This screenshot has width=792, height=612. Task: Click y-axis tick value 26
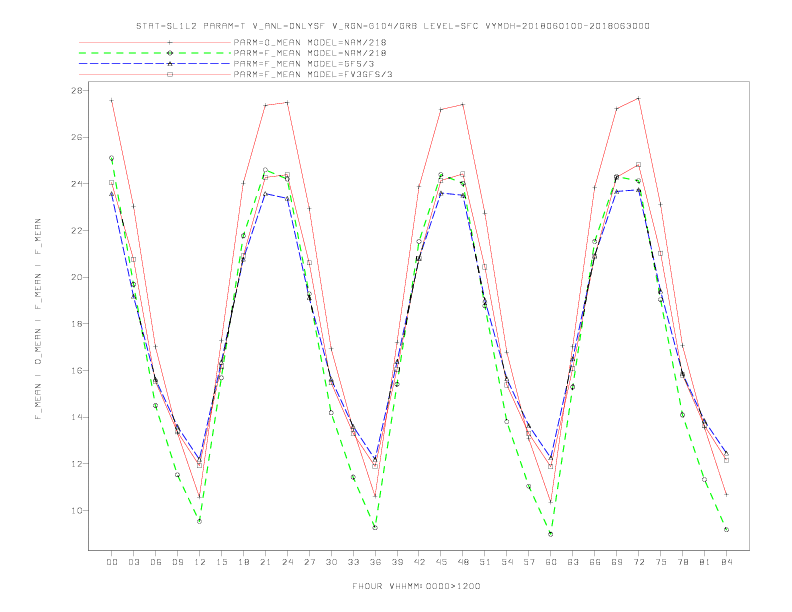77,137
